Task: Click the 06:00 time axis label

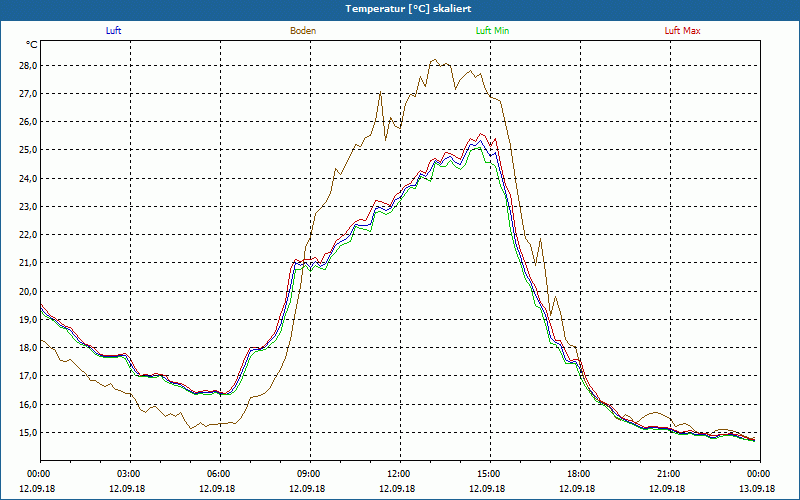Action: [x=220, y=474]
